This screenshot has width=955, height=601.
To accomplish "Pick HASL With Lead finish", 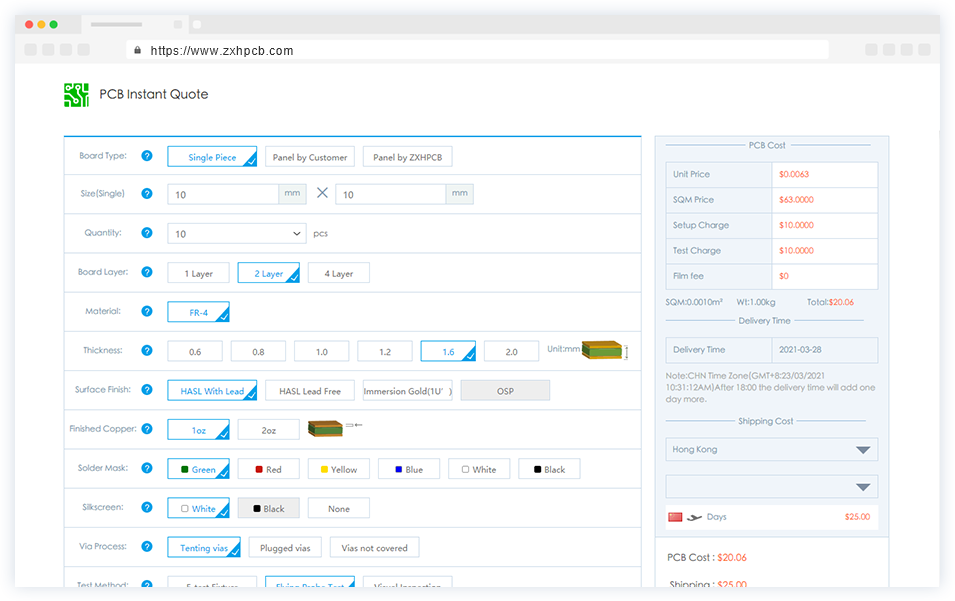I will click(212, 390).
